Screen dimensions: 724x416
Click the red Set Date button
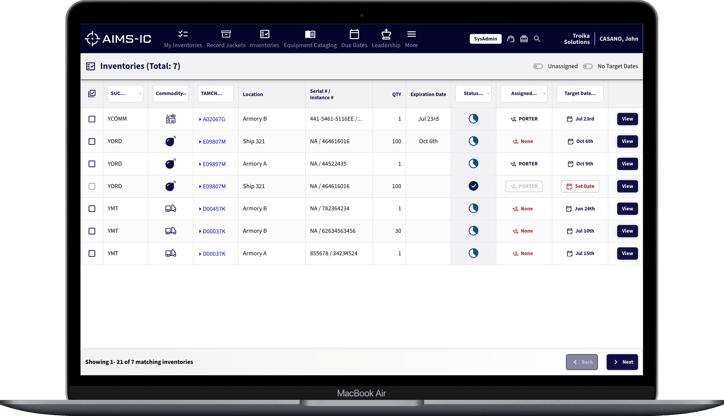tap(580, 186)
